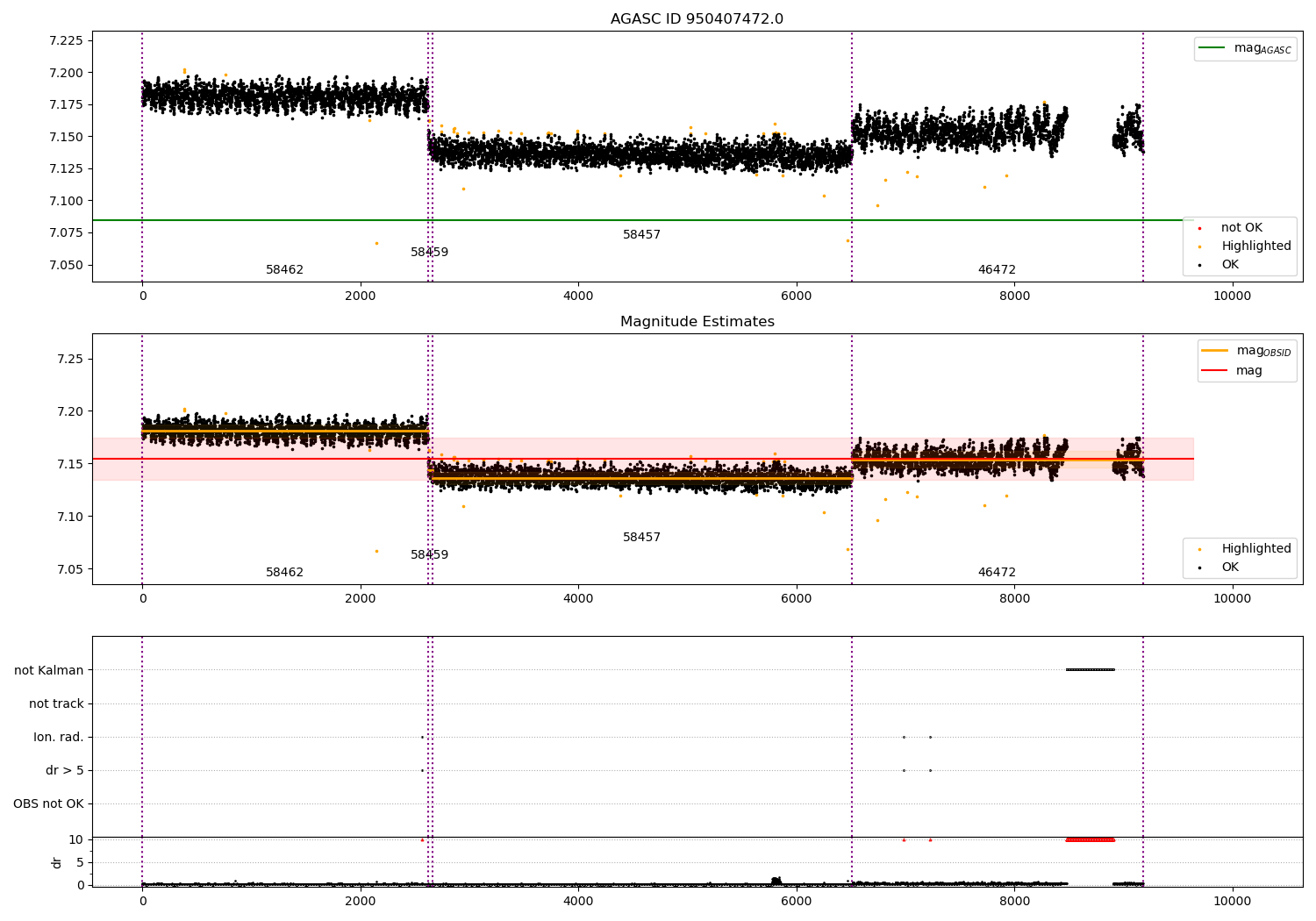Click the 'dr > 5' axis label
Viewport: 1316px width, 921px height.
pos(65,770)
